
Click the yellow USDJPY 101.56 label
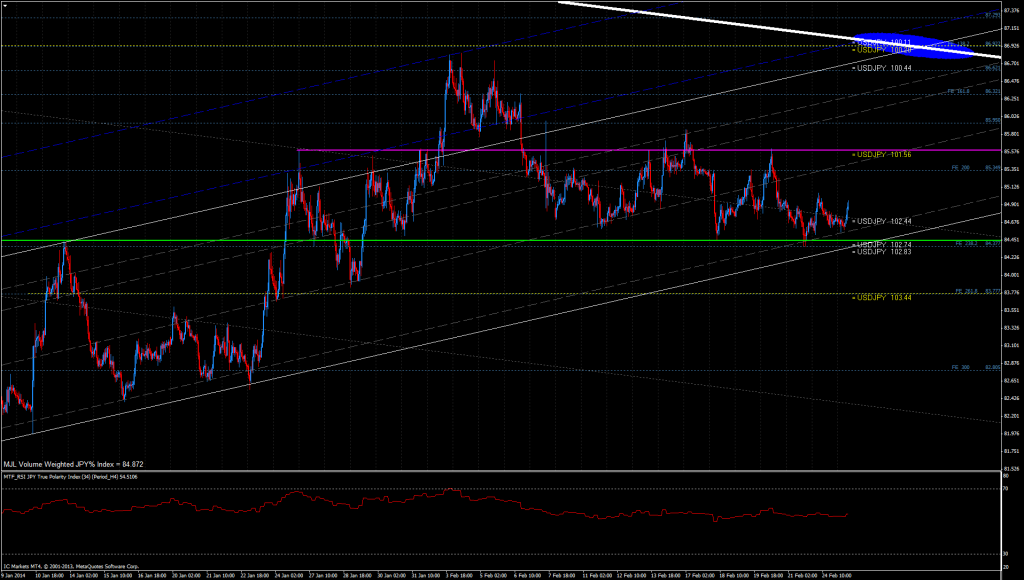884,155
